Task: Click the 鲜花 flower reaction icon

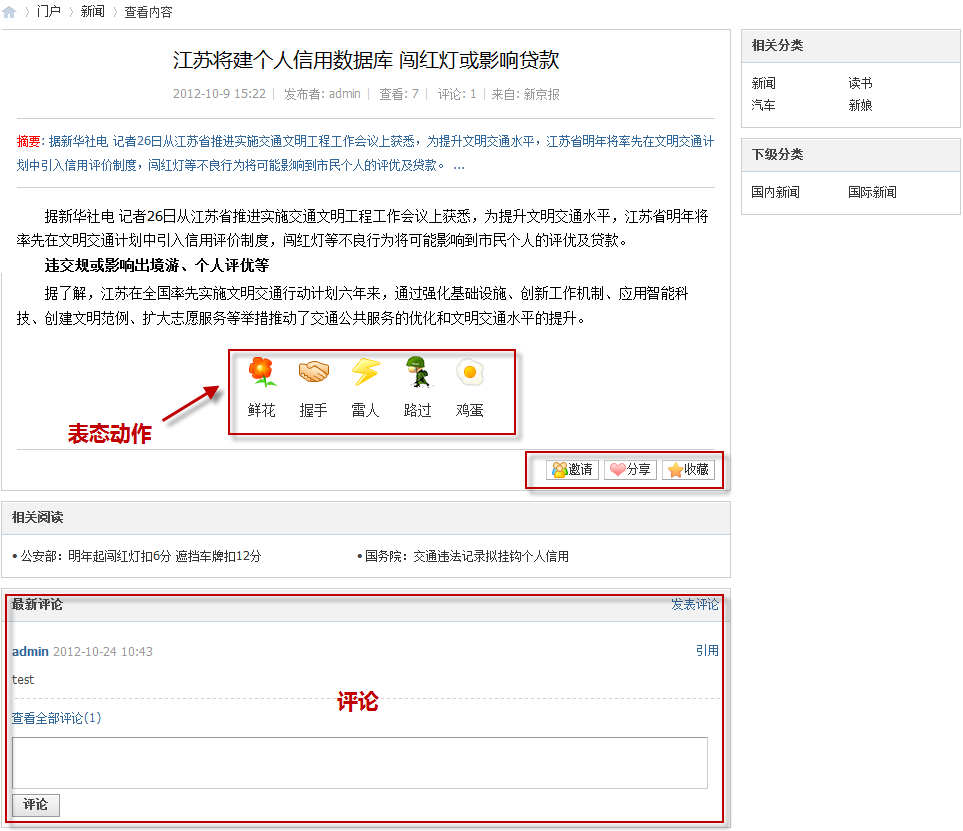Action: [x=262, y=372]
